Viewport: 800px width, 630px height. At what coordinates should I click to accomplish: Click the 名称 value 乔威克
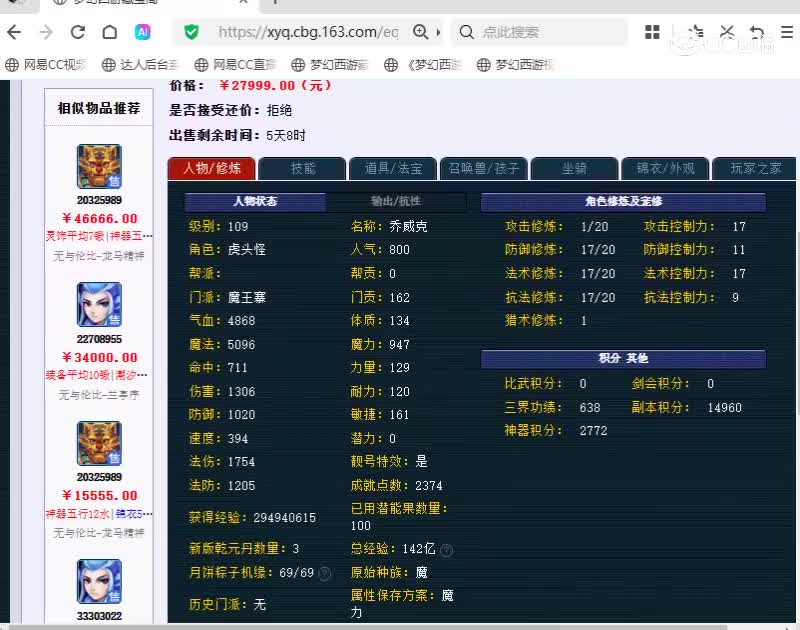pos(408,226)
